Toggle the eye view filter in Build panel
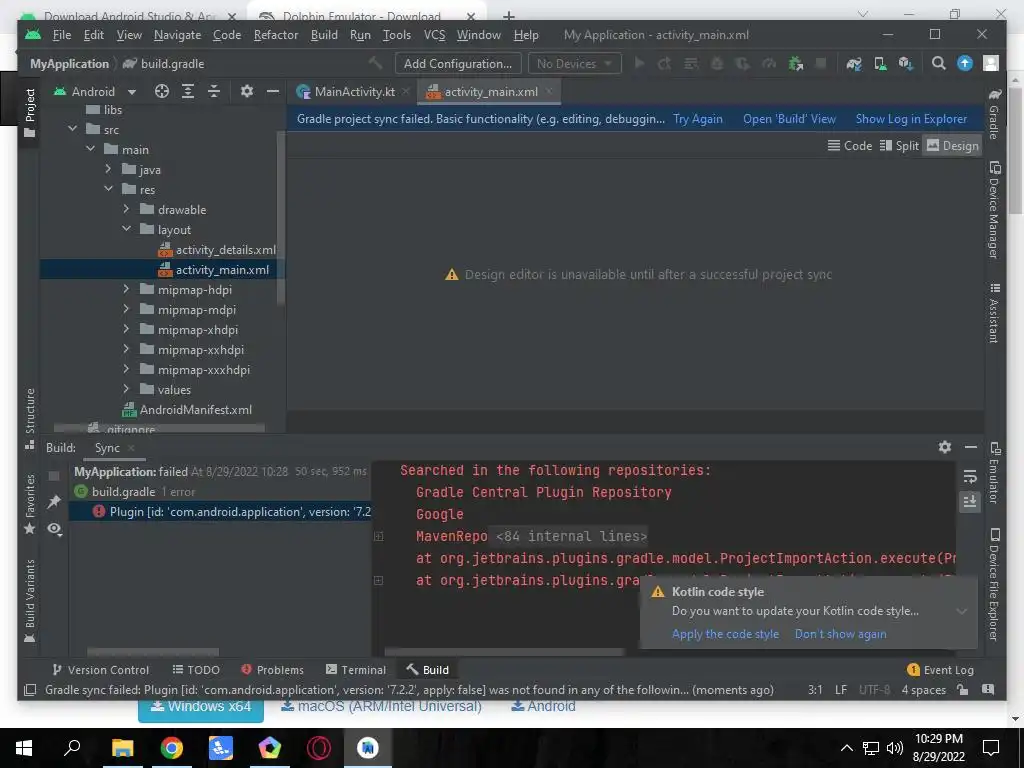 [54, 529]
